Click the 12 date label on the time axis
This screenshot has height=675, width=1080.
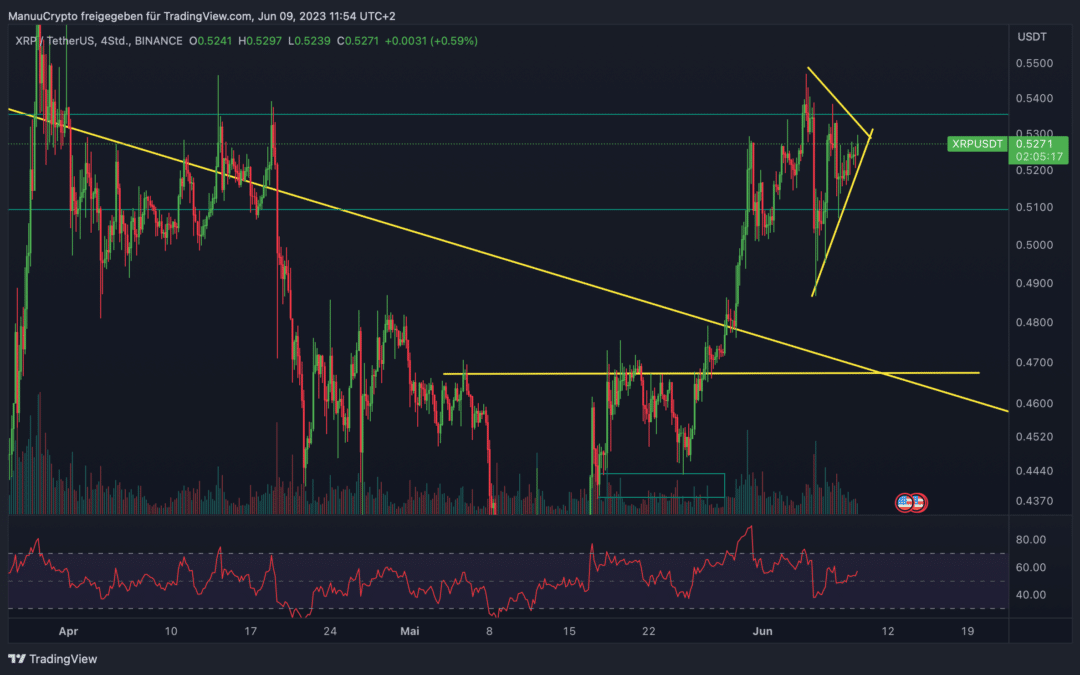(888, 632)
